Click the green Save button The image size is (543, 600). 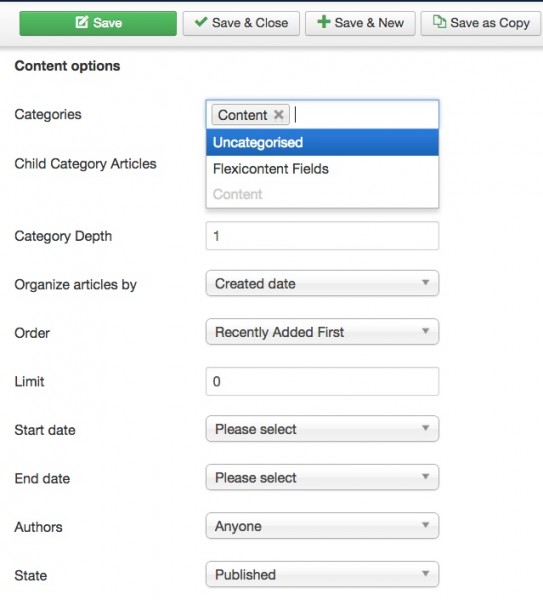click(x=98, y=23)
